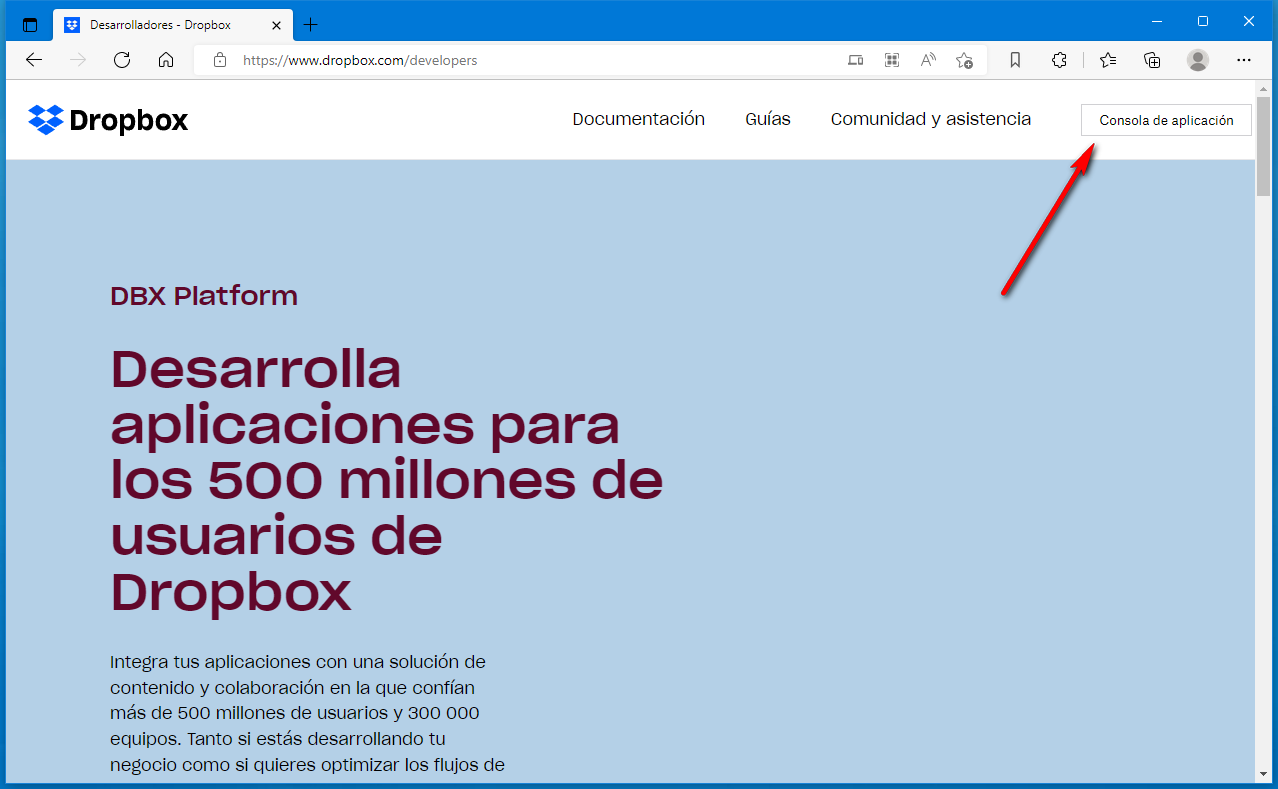1278x789 pixels.
Task: Open the Extensions puzzle icon
Action: click(1059, 60)
